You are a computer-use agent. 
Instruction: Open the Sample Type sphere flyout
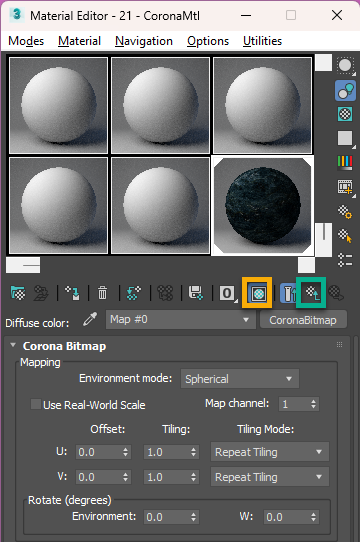(345, 66)
